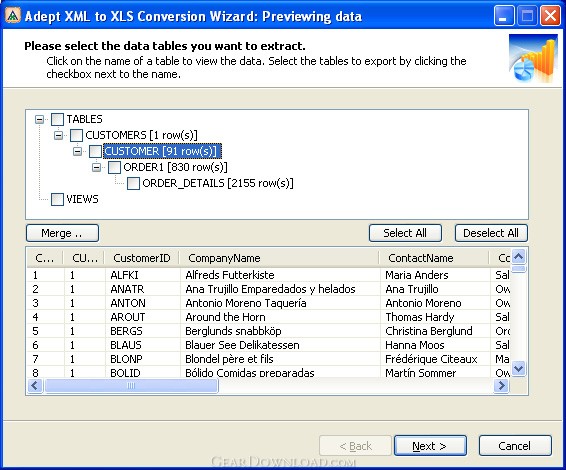Click the horizontal scrollbar right arrow
Image resolution: width=566 pixels, height=470 pixels.
(501, 386)
